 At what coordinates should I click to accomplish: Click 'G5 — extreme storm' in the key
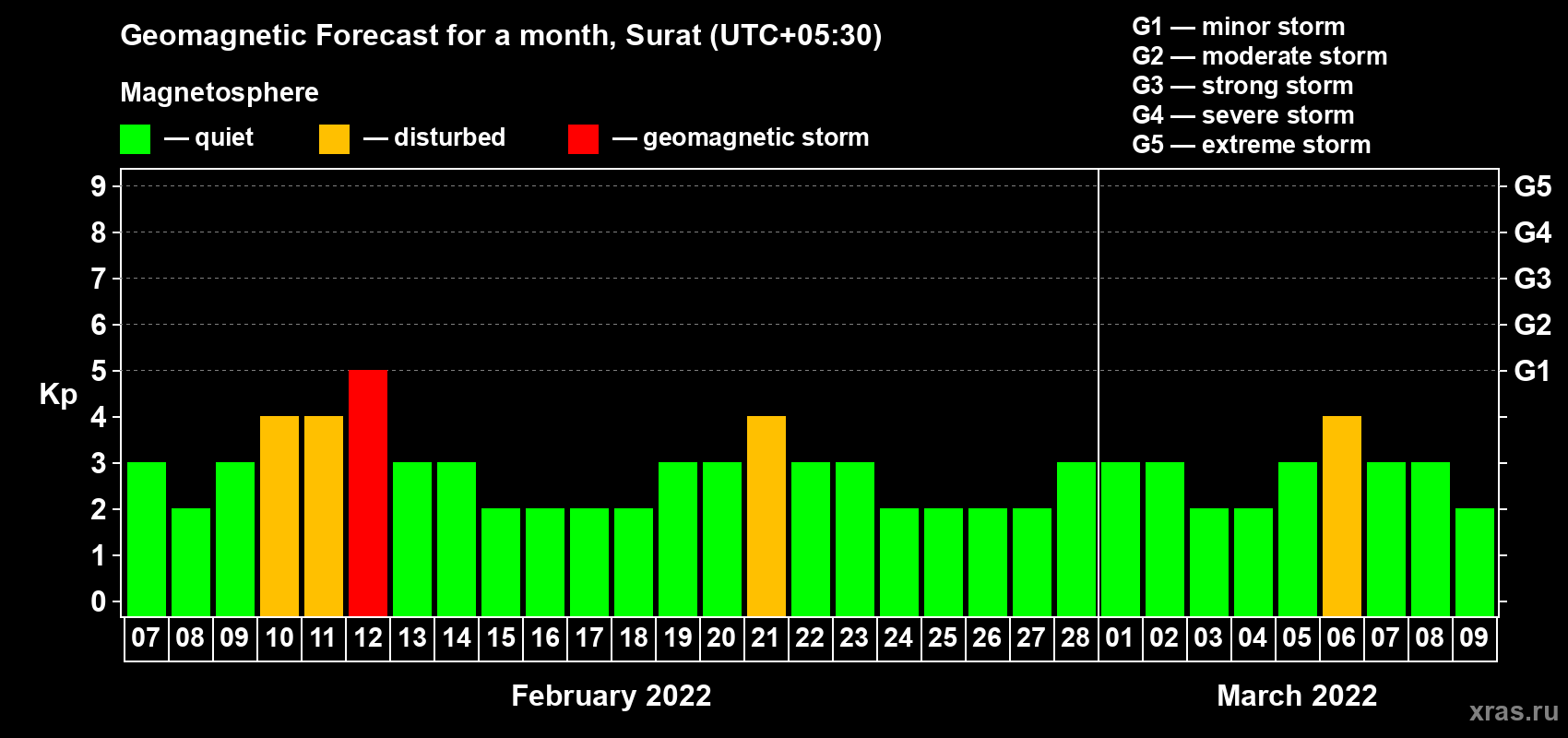pyautogui.click(x=1252, y=145)
